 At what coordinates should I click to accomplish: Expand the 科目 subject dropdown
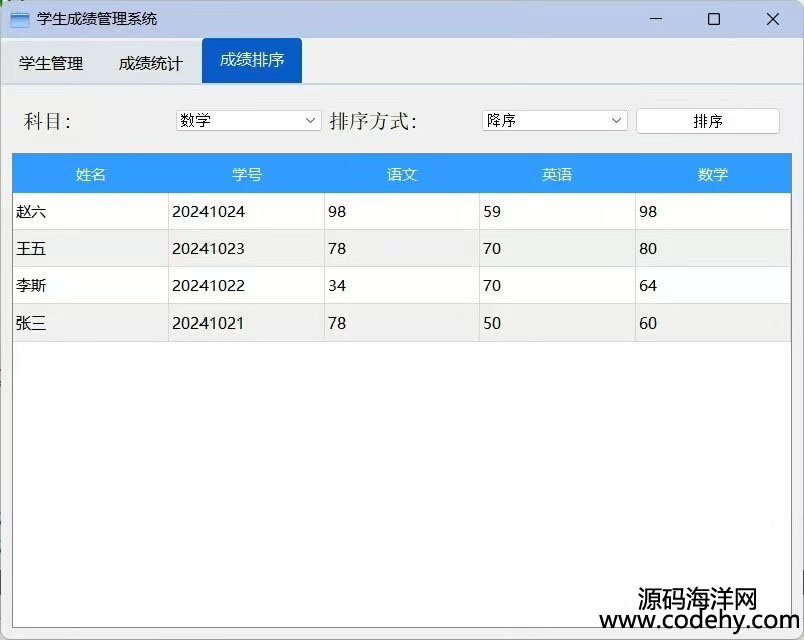pos(248,121)
